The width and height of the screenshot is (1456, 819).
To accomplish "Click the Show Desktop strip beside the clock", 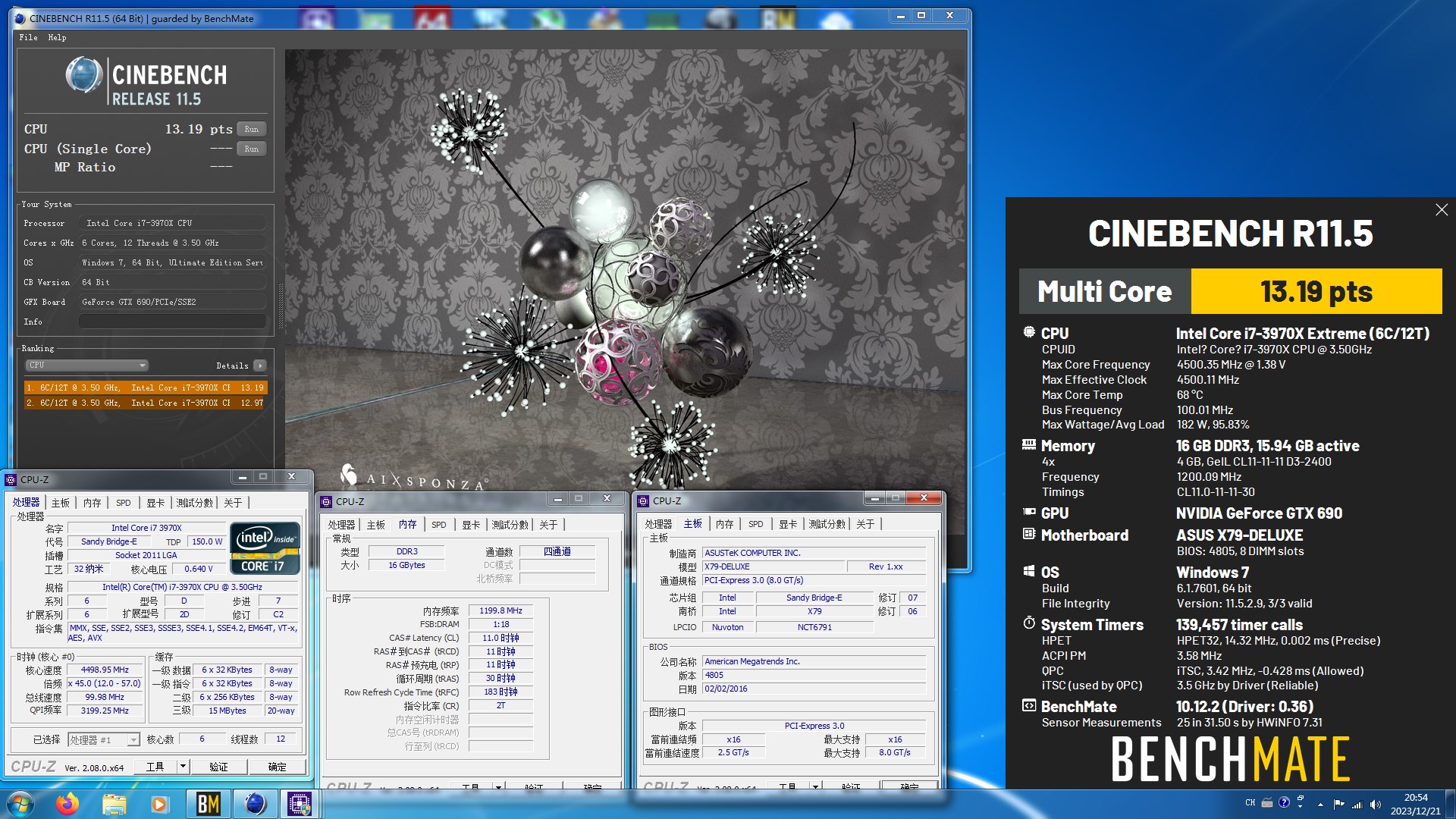I will (1450, 804).
